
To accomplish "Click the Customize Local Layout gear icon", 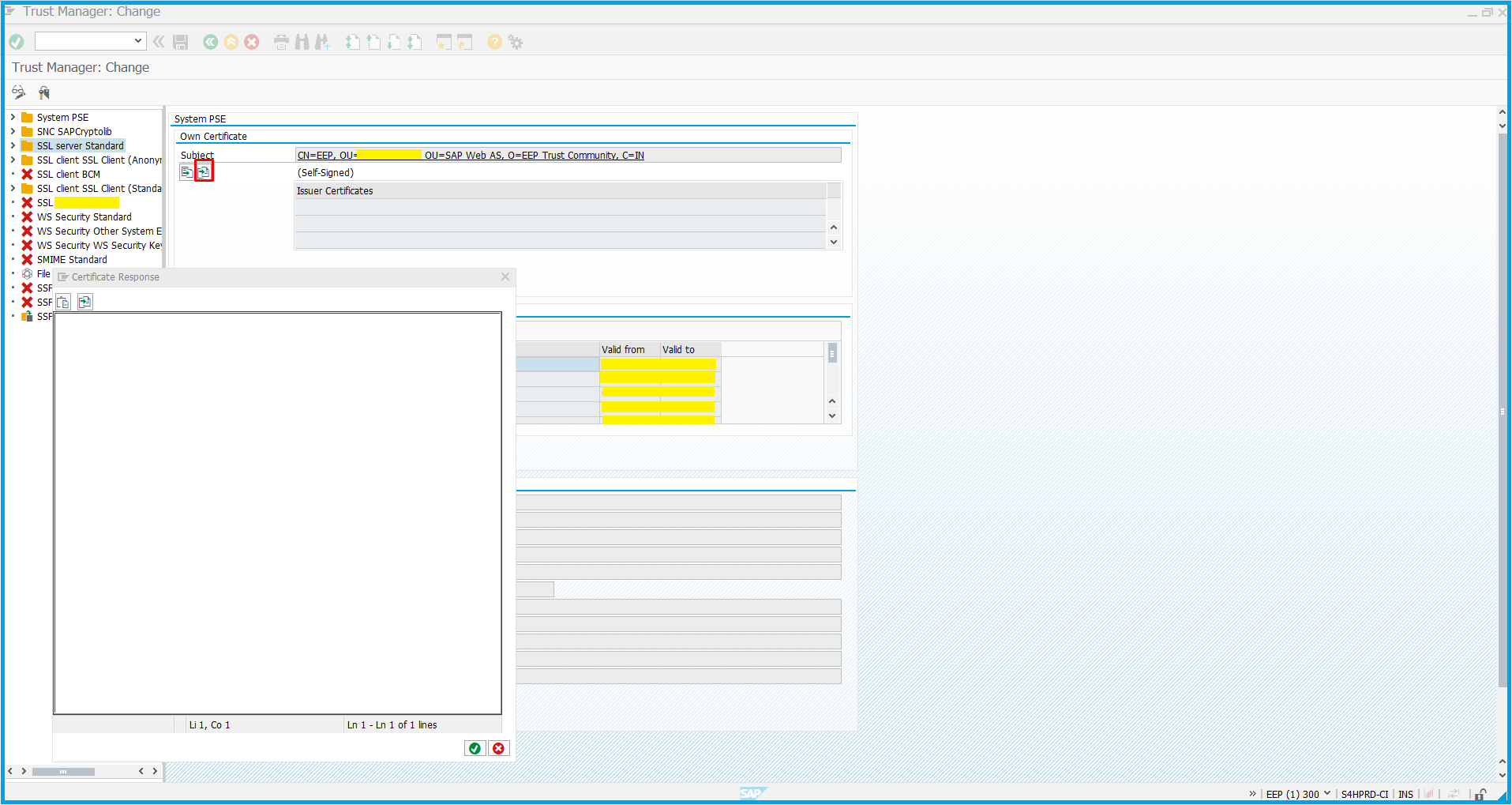I will pos(516,43).
